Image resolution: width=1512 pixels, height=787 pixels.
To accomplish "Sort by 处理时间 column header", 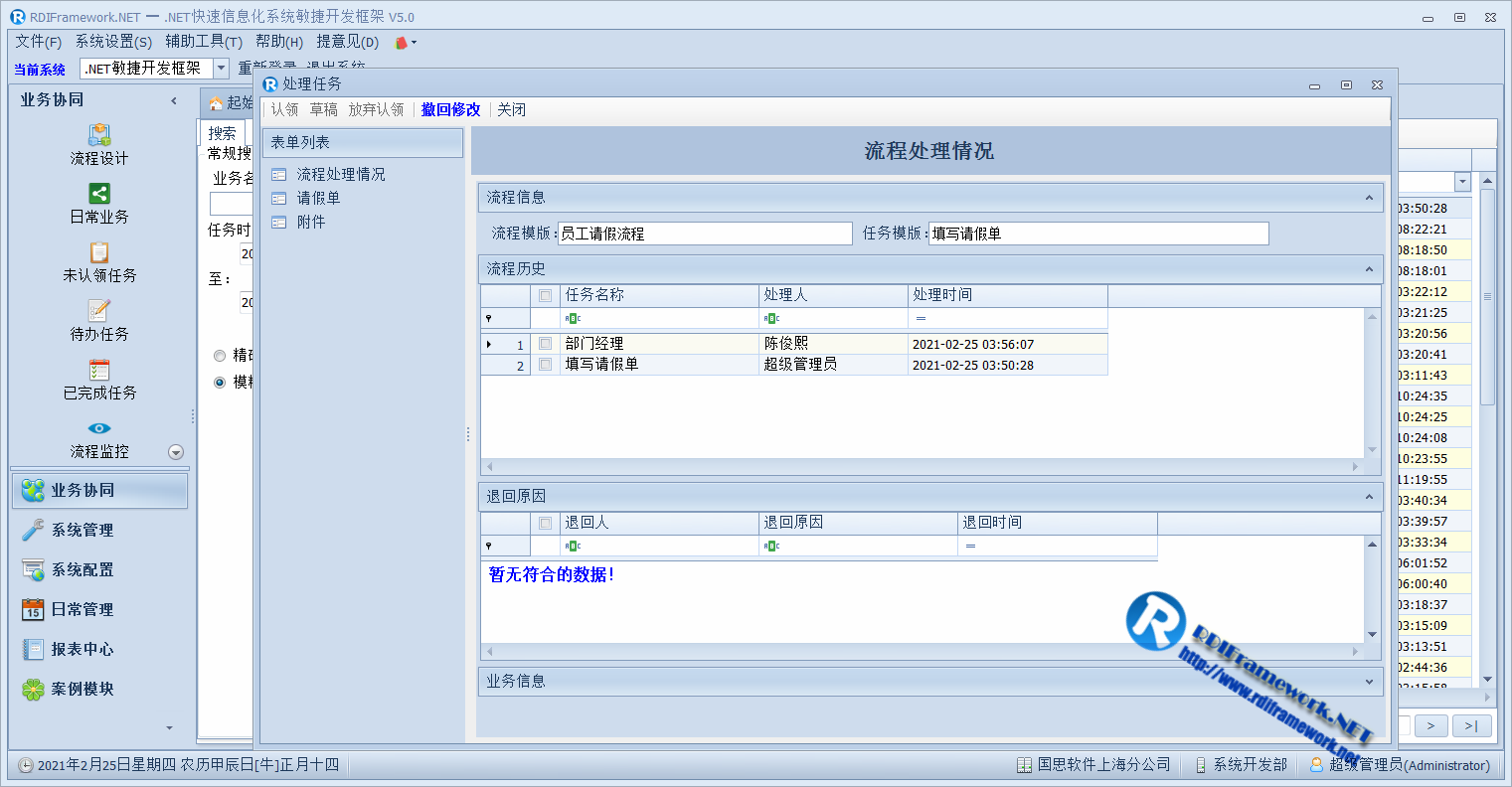I will coord(1008,296).
